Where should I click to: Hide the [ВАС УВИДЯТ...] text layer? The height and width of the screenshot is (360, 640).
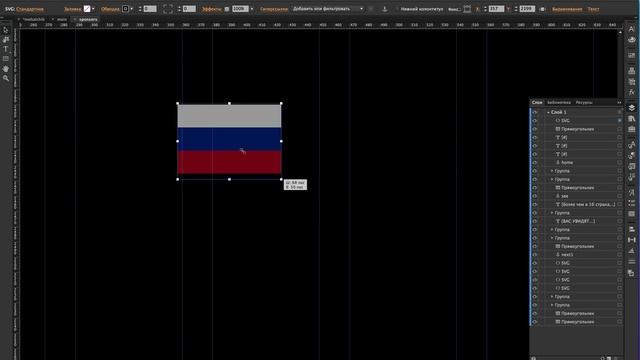coord(534,221)
